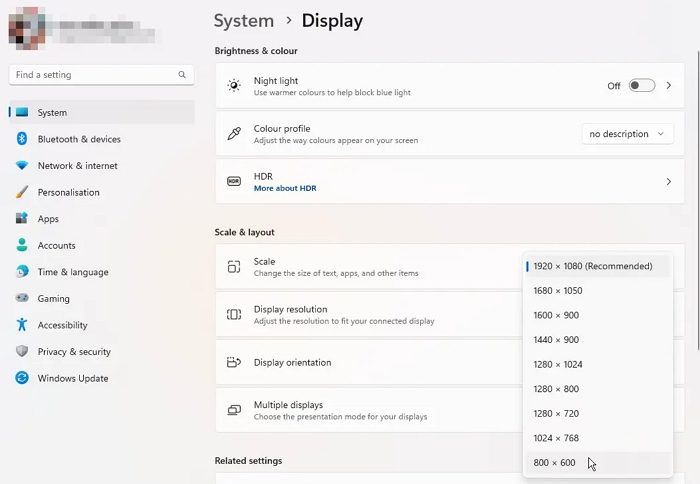Click the Bluetooth & devices icon

[x=22, y=139]
